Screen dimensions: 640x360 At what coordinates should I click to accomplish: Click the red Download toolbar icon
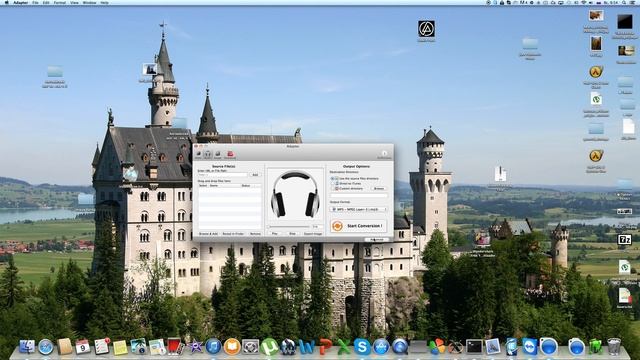pos(230,155)
